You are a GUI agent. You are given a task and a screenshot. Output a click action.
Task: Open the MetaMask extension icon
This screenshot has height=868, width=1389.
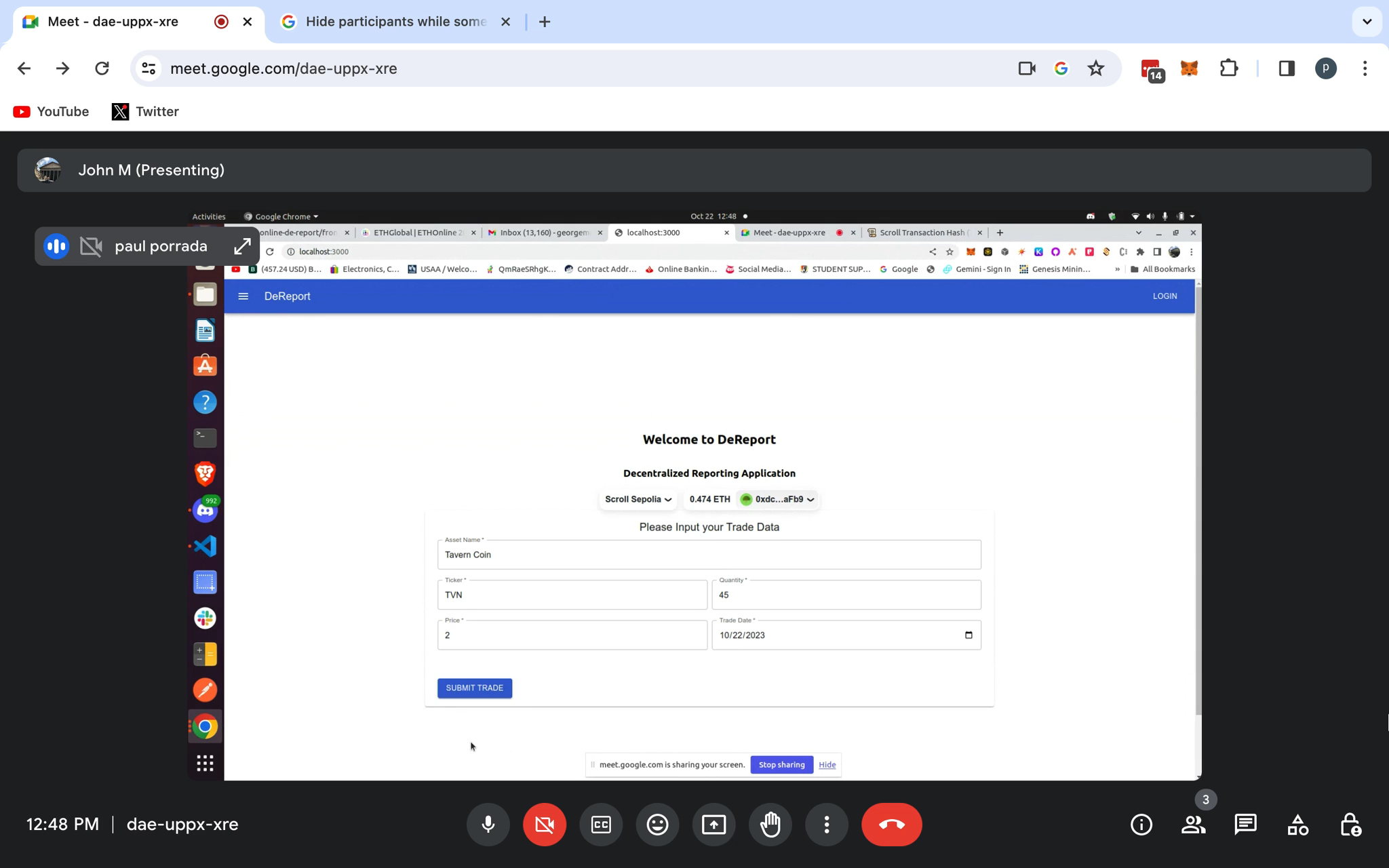tap(1188, 68)
